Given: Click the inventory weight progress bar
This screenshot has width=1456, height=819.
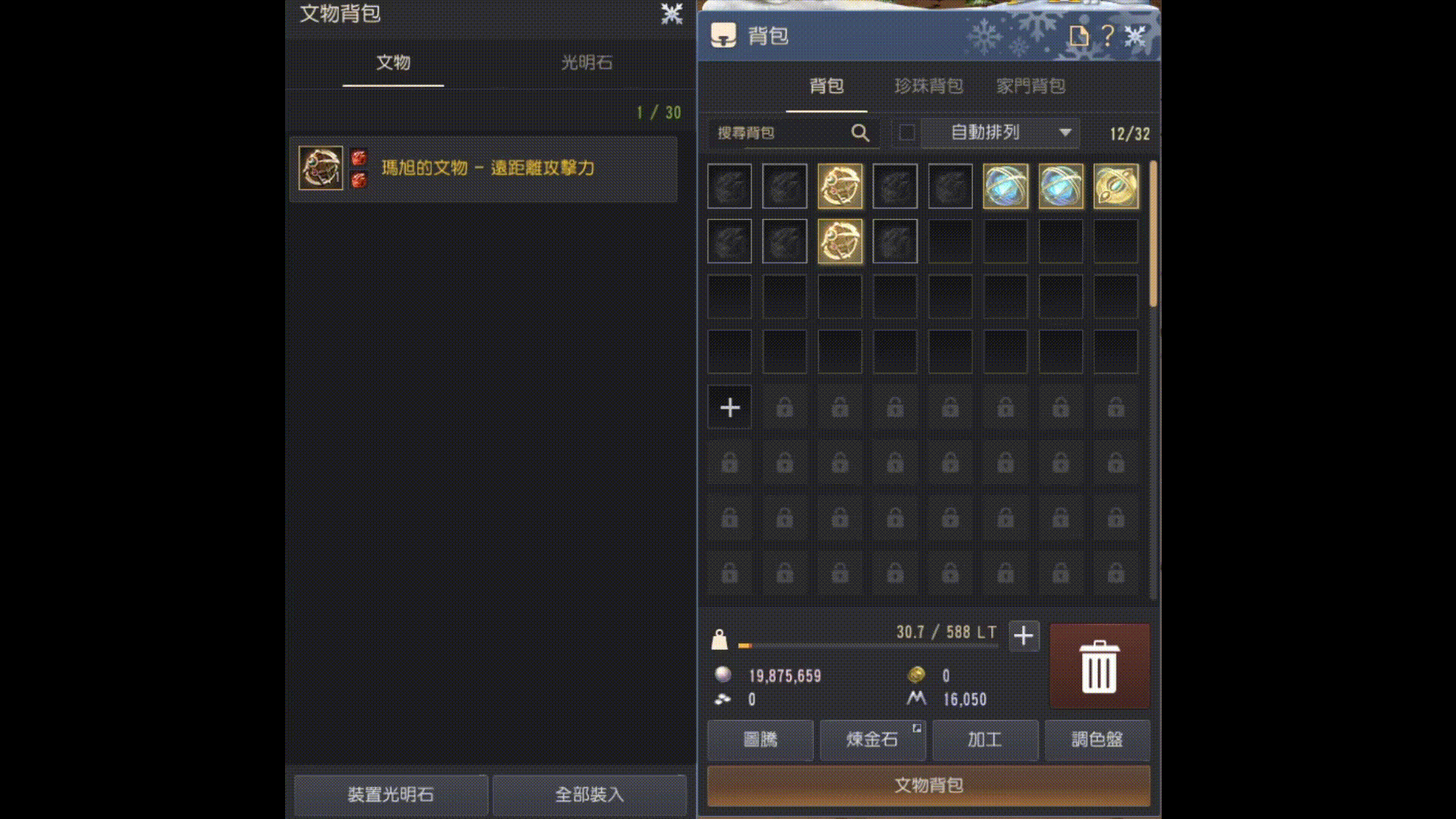Looking at the screenshot, I should point(868,646).
